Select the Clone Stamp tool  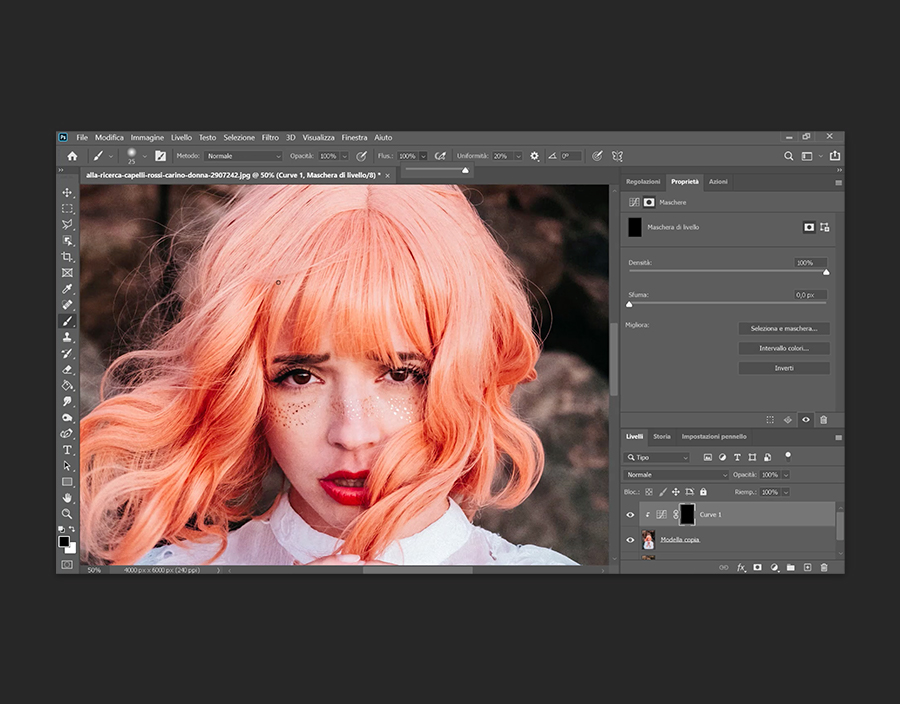click(67, 337)
